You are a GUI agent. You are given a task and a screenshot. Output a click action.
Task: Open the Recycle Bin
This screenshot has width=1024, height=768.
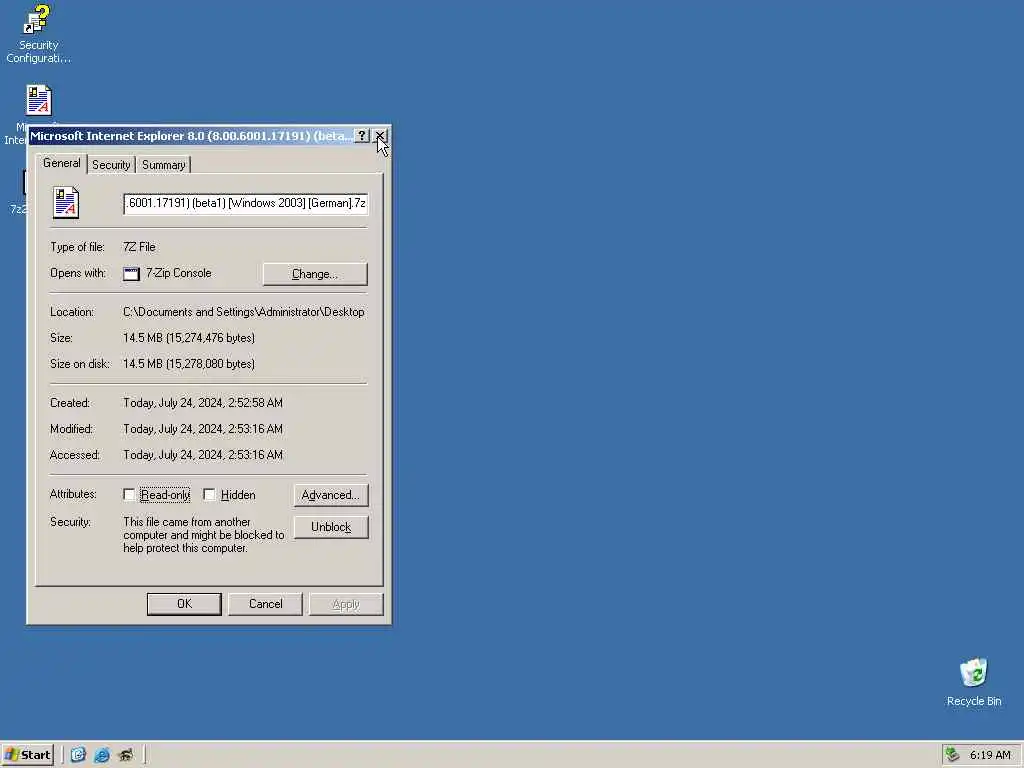973,682
